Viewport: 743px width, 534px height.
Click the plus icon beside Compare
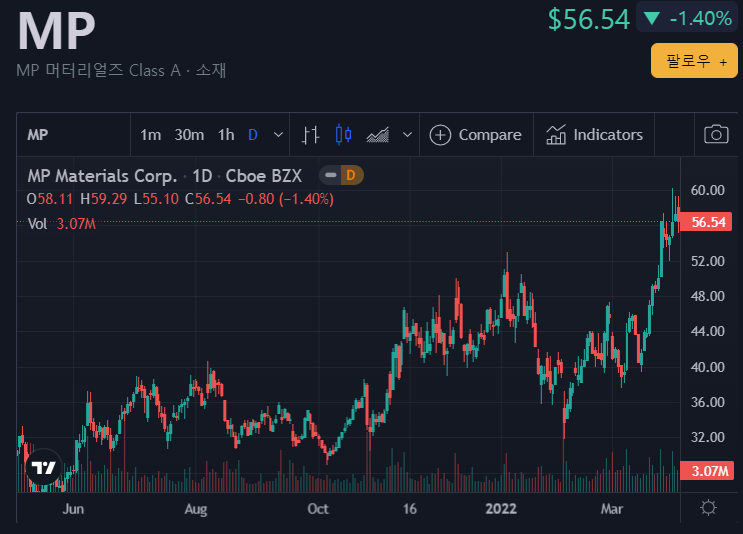[x=440, y=135]
